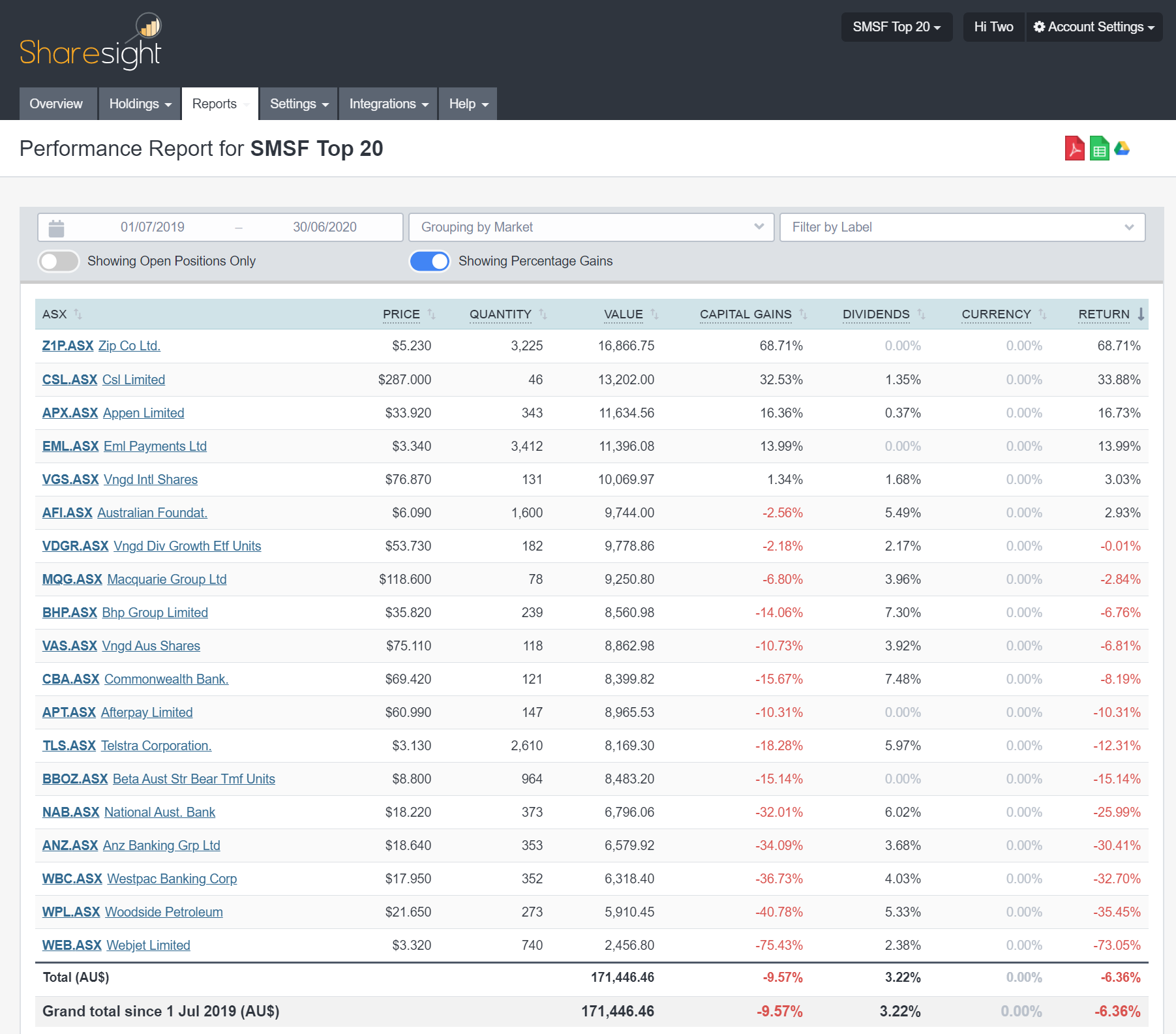Open the APT.ASX Afterpay Limited holding

tap(117, 713)
